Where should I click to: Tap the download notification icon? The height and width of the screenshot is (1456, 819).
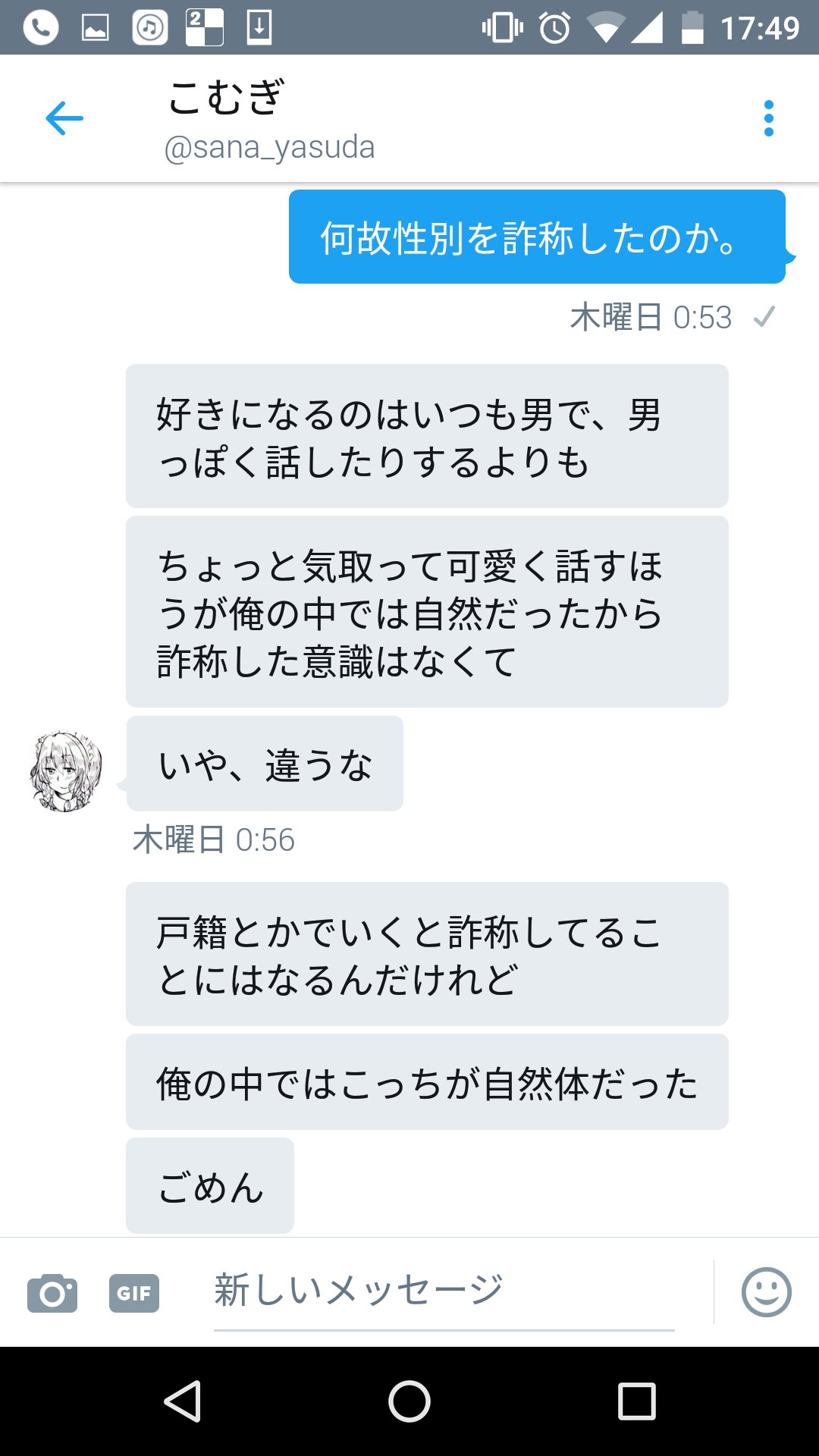[x=259, y=28]
